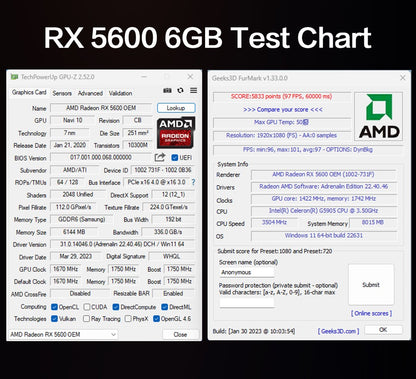Toggle the UEFI checkbox
Image resolution: width=416 pixels, height=379 pixels.
[x=174, y=157]
